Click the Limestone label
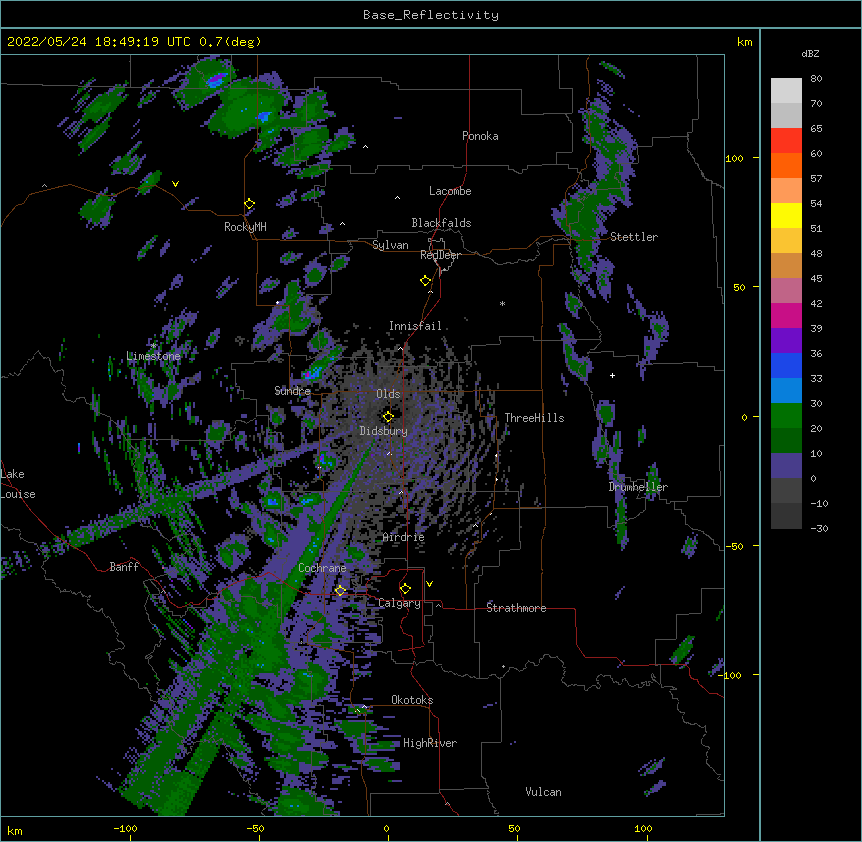Image resolution: width=862 pixels, height=842 pixels. [153, 356]
